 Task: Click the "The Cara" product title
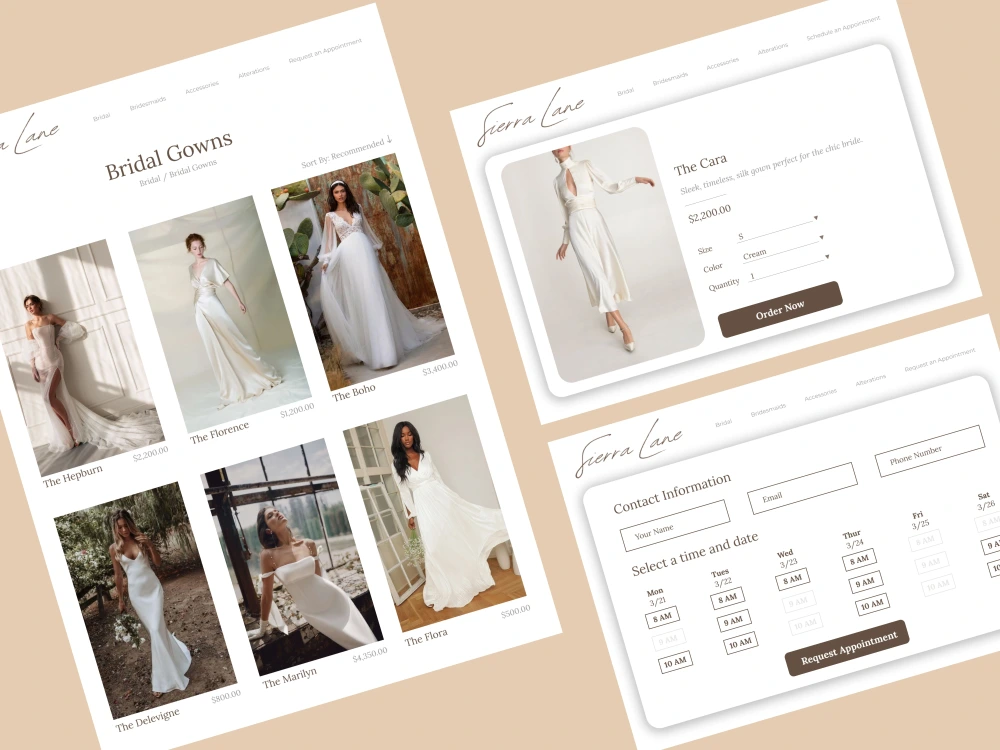[700, 165]
